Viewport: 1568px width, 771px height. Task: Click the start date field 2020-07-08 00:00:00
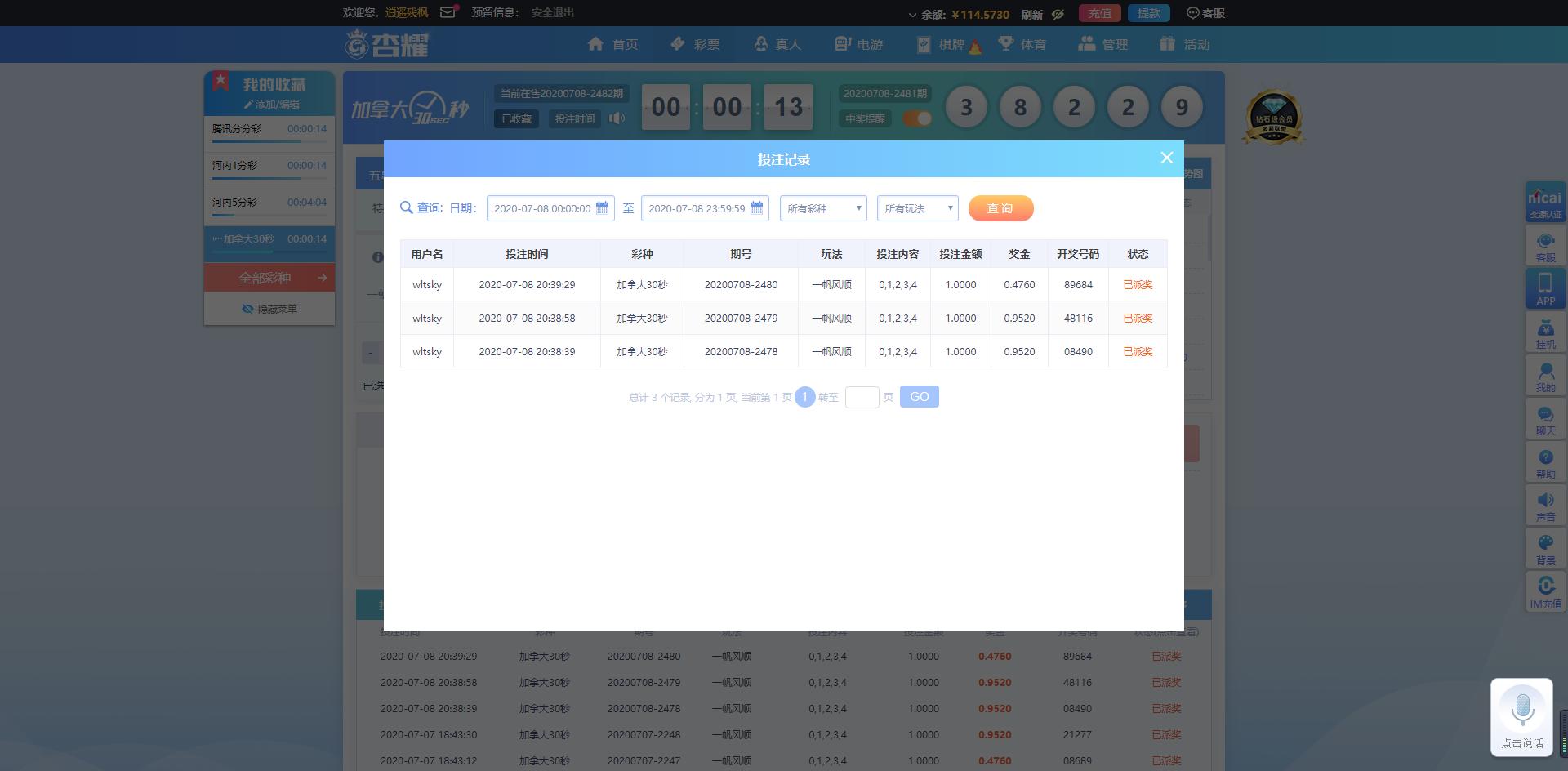click(550, 208)
